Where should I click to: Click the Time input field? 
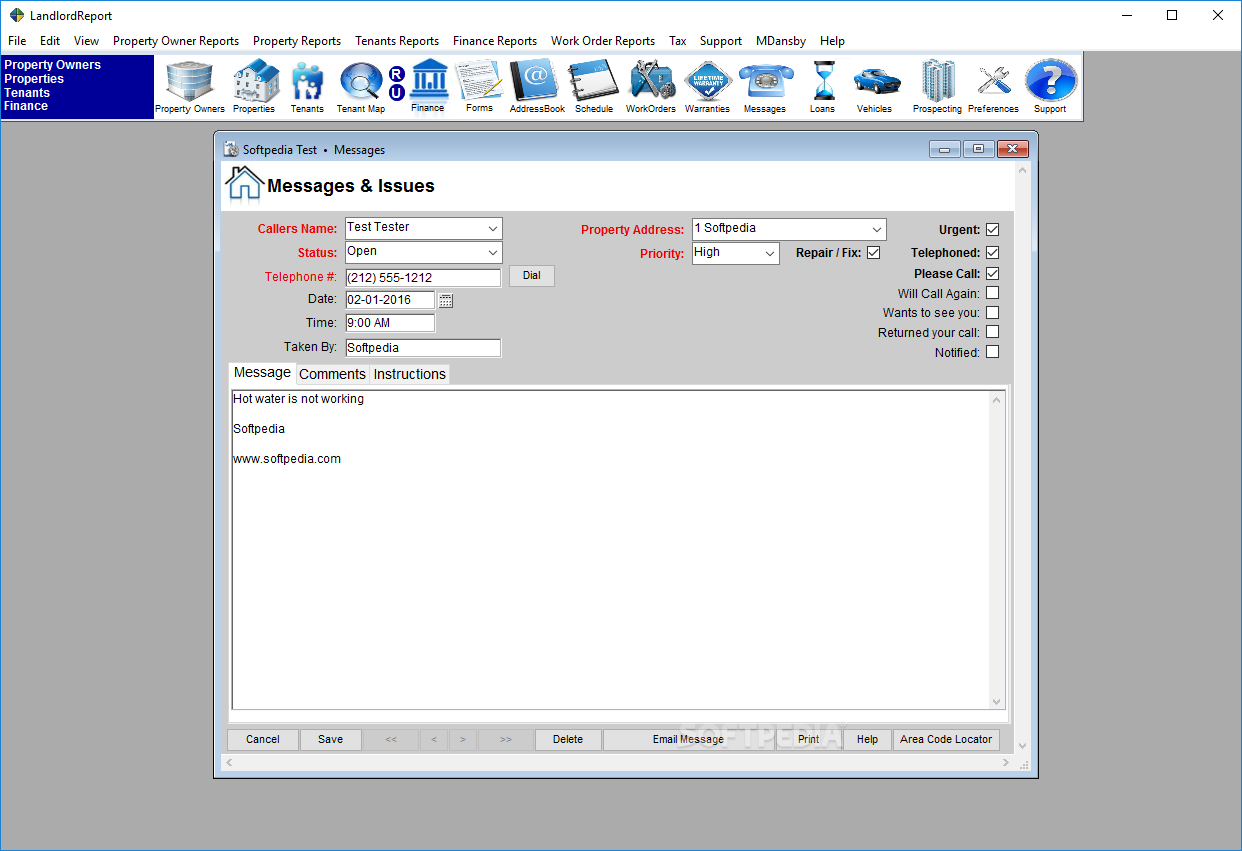point(390,323)
